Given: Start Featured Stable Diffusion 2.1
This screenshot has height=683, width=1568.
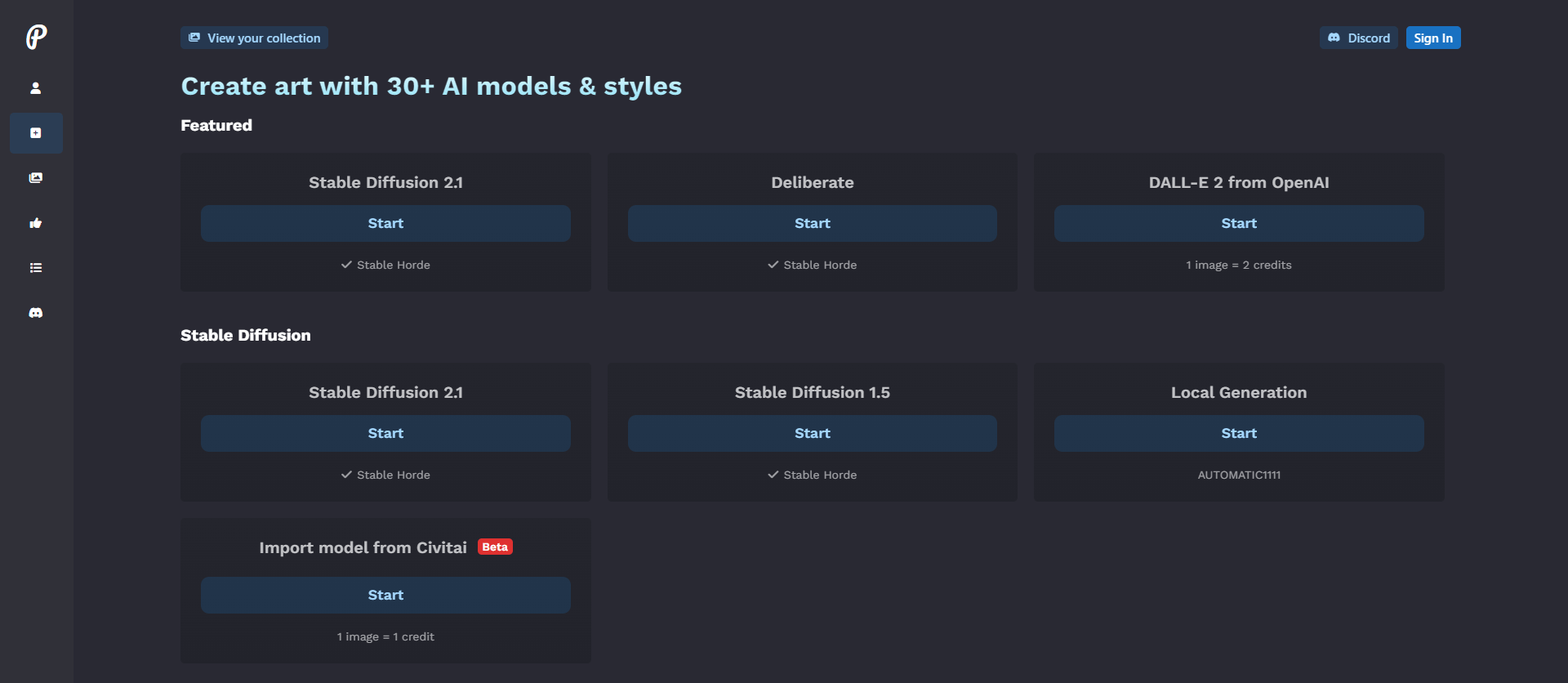Looking at the screenshot, I should coord(385,223).
